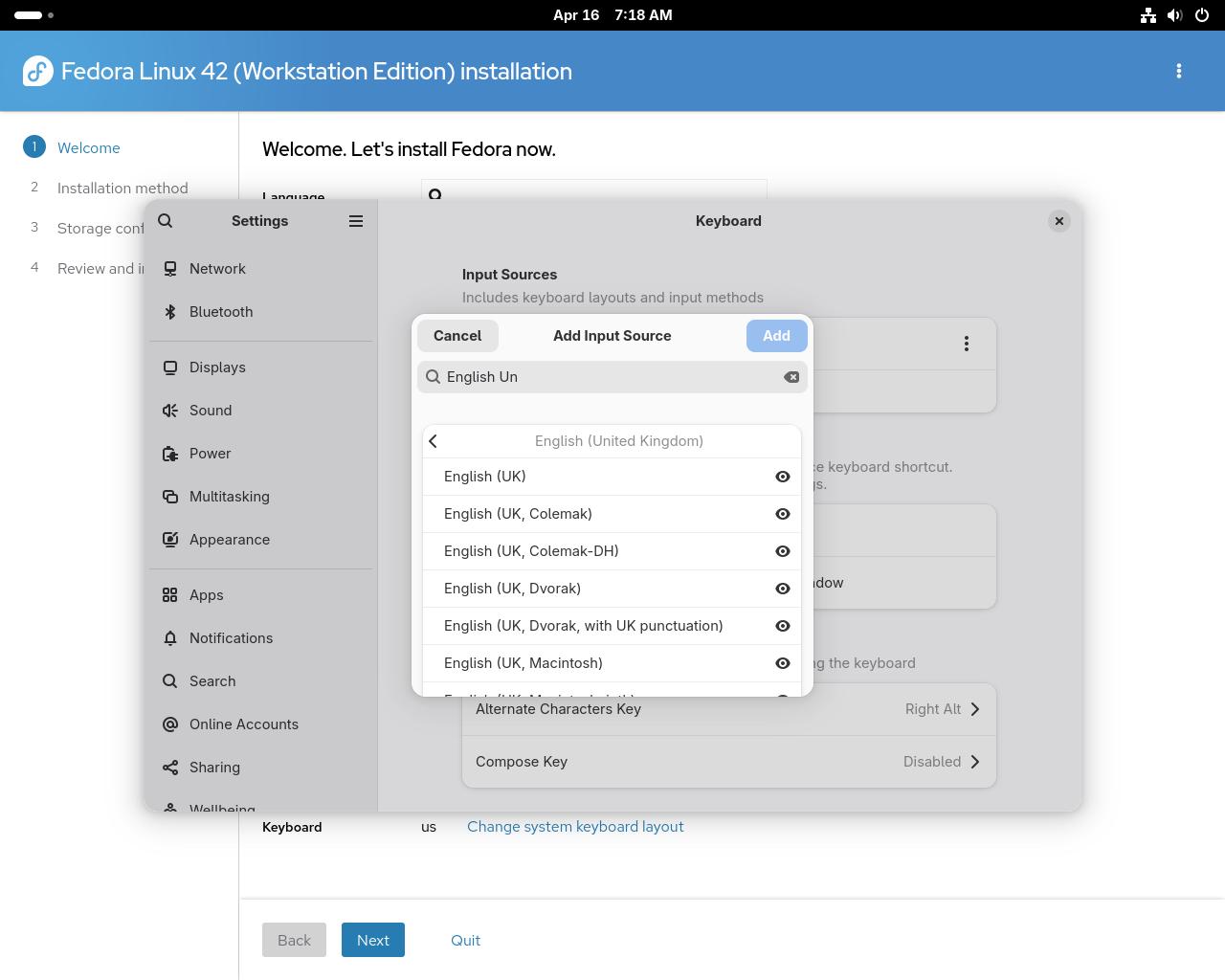Open Network settings panel
The height and width of the screenshot is (980, 1225).
pyautogui.click(x=260, y=269)
